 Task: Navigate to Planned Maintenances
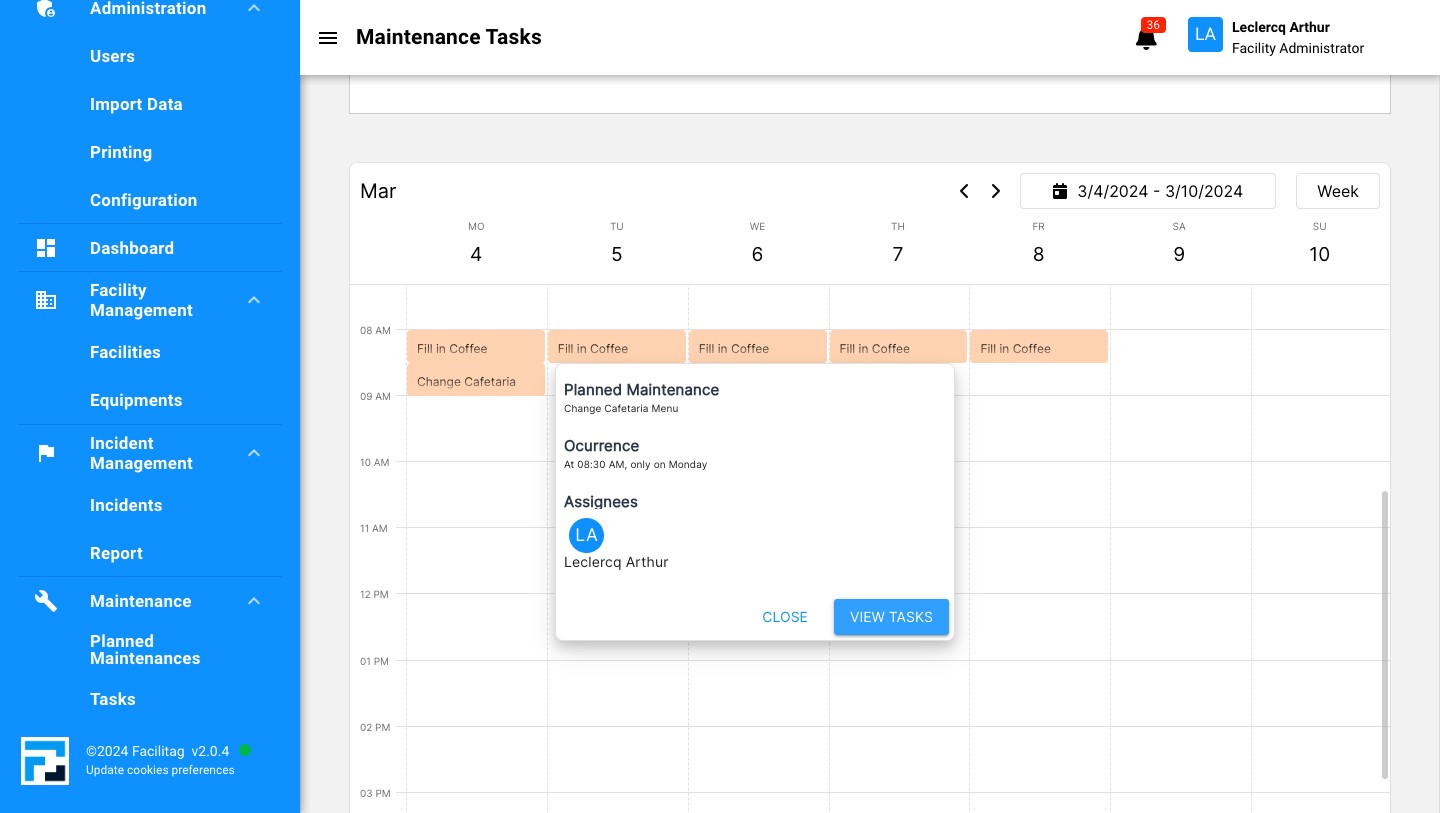(145, 650)
